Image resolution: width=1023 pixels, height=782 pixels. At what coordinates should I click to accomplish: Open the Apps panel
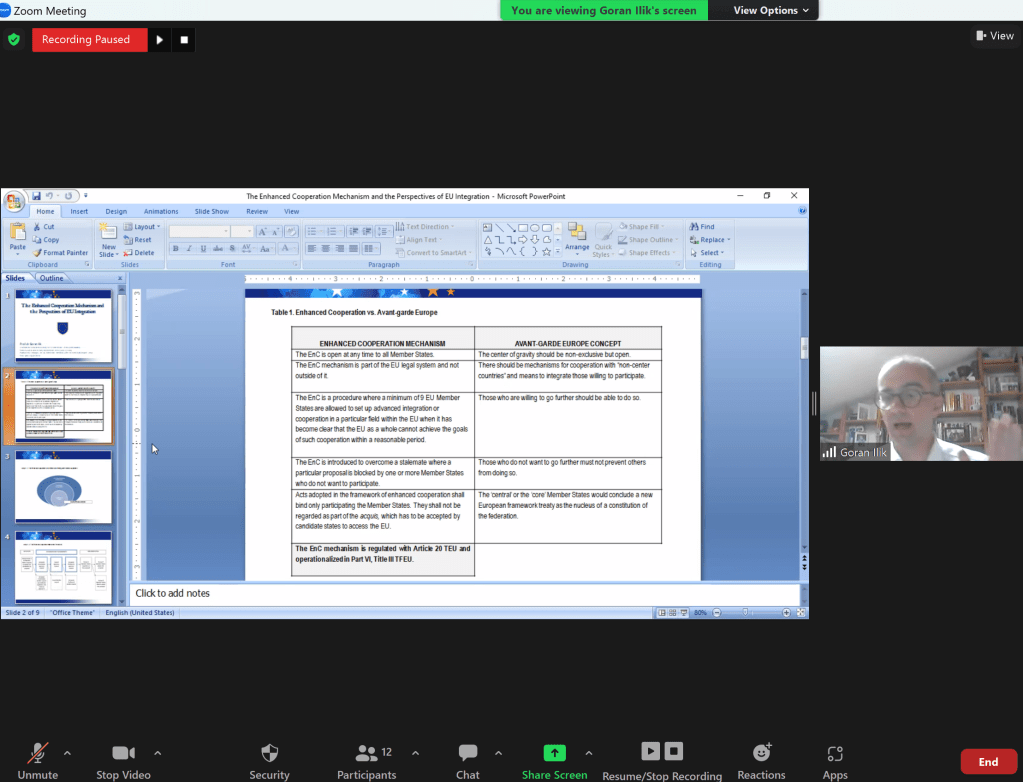(835, 753)
